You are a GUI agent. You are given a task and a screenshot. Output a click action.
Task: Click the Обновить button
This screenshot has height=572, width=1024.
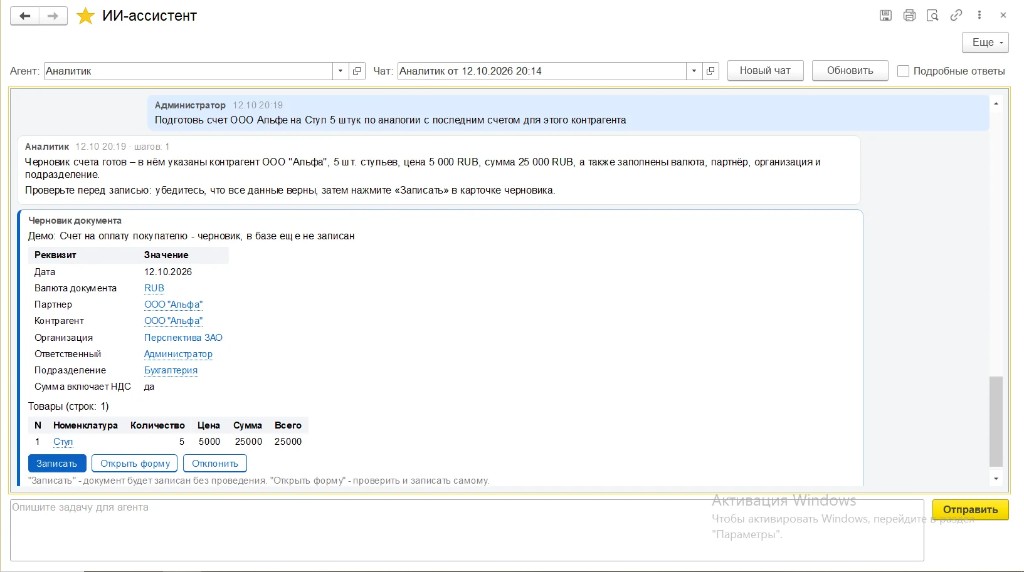click(850, 71)
